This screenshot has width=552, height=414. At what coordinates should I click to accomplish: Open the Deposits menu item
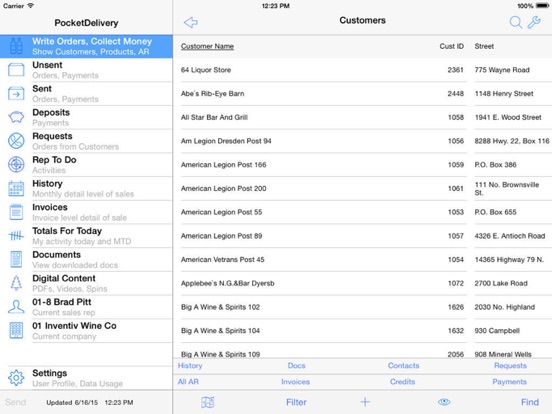[x=86, y=117]
